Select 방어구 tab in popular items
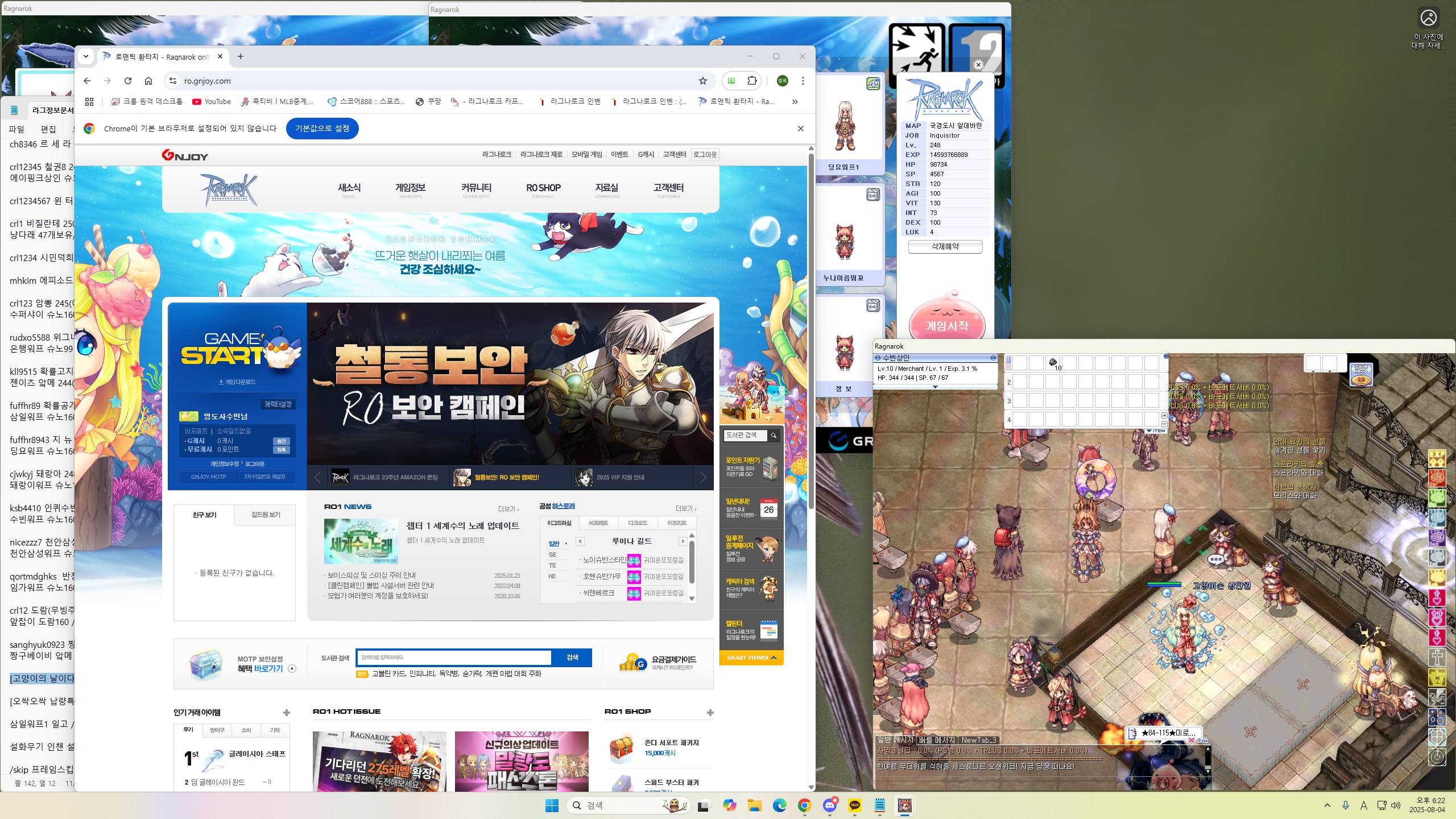The image size is (1456, 819). [217, 730]
